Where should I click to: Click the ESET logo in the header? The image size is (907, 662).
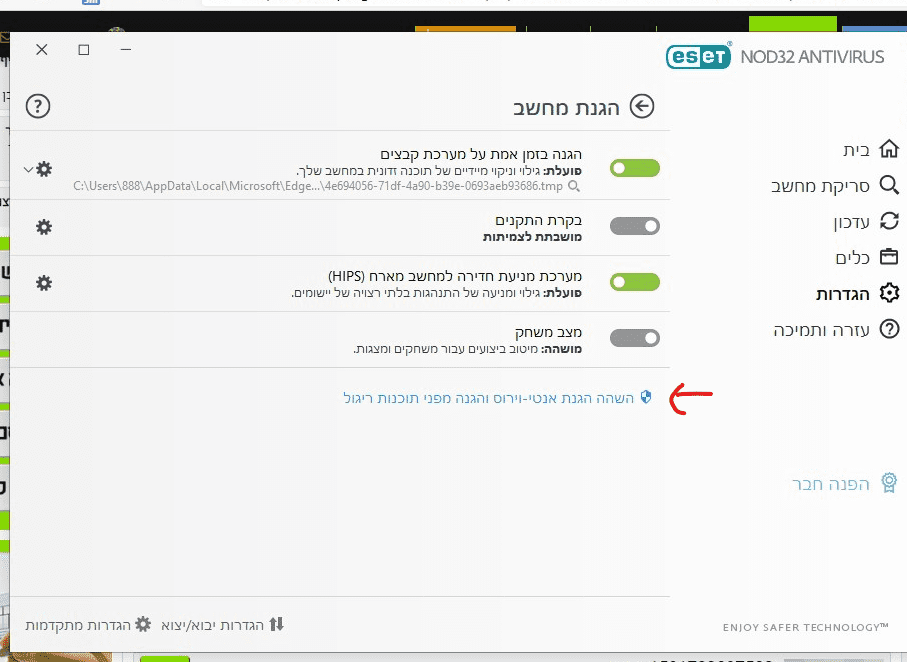point(698,57)
